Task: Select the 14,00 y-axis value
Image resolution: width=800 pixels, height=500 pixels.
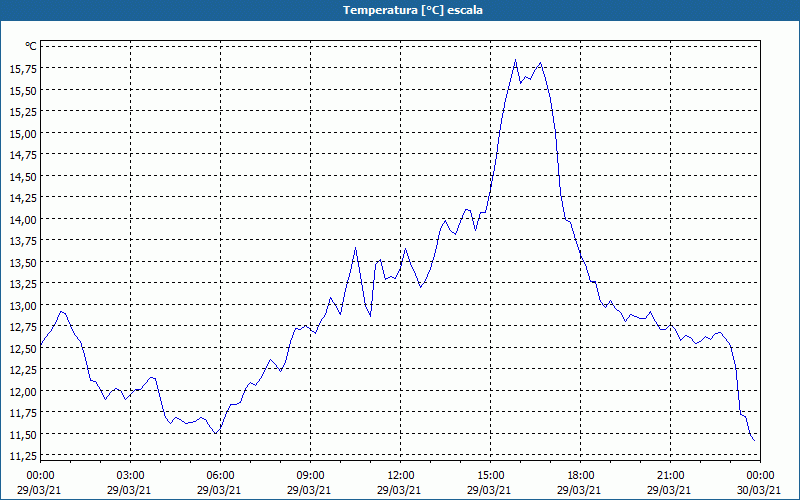Action: [x=23, y=219]
